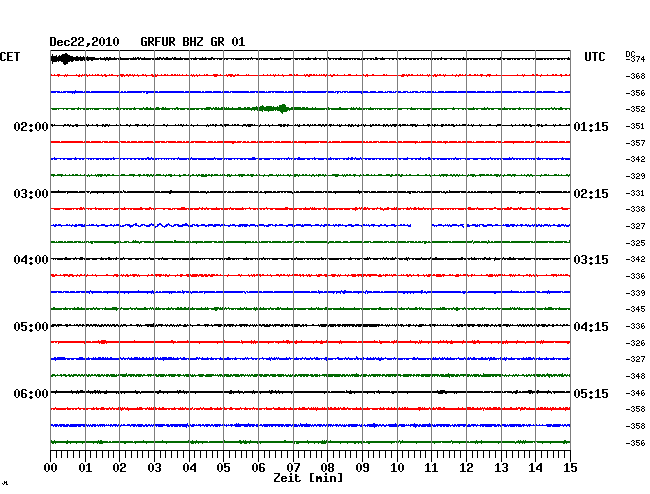The image size is (650, 494).
Task: Click the DC offset value -351
Action: [x=635, y=126]
